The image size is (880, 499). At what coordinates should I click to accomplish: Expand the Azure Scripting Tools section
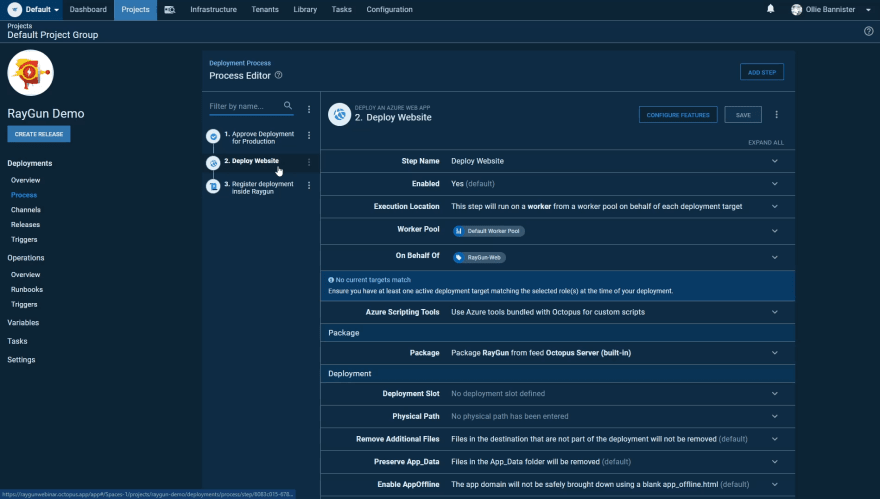click(774, 312)
